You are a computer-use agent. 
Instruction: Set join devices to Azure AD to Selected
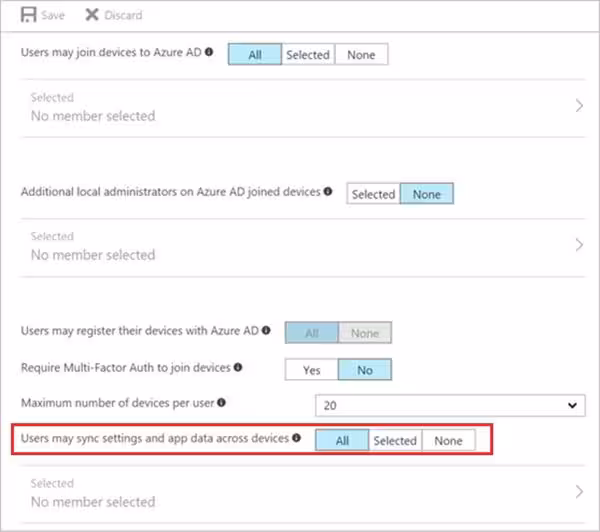[308, 54]
